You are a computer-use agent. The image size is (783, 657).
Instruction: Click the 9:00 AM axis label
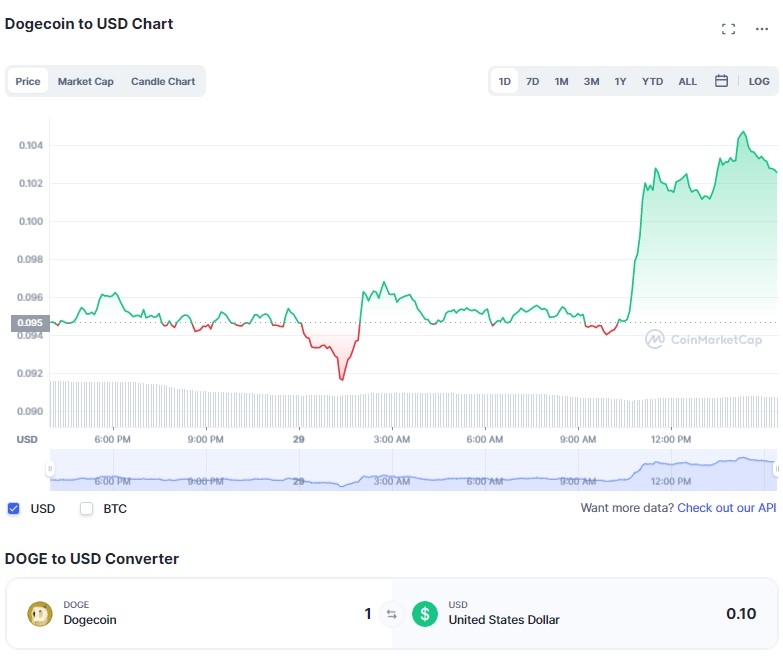coord(578,439)
